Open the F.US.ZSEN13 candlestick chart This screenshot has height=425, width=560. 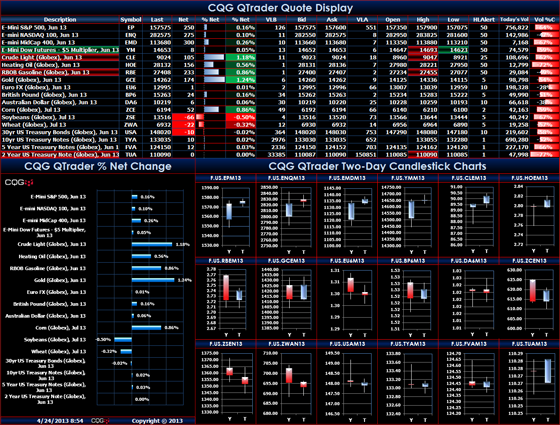coord(226,382)
